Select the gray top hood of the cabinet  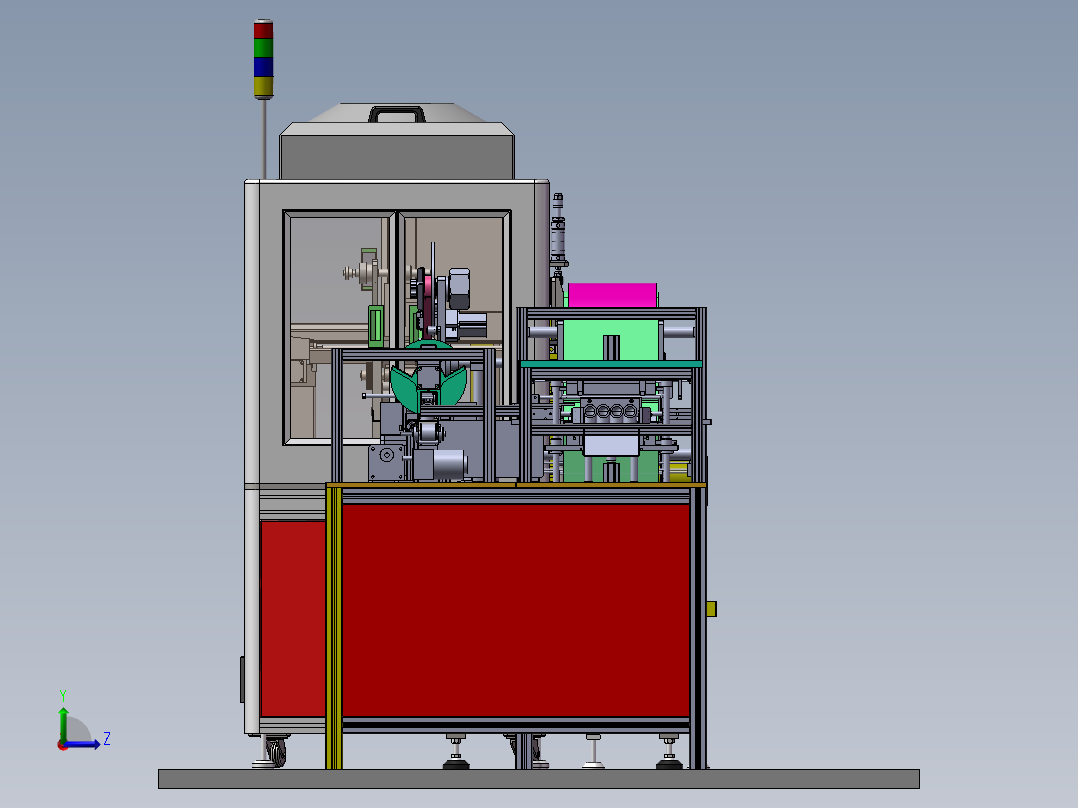[397, 156]
